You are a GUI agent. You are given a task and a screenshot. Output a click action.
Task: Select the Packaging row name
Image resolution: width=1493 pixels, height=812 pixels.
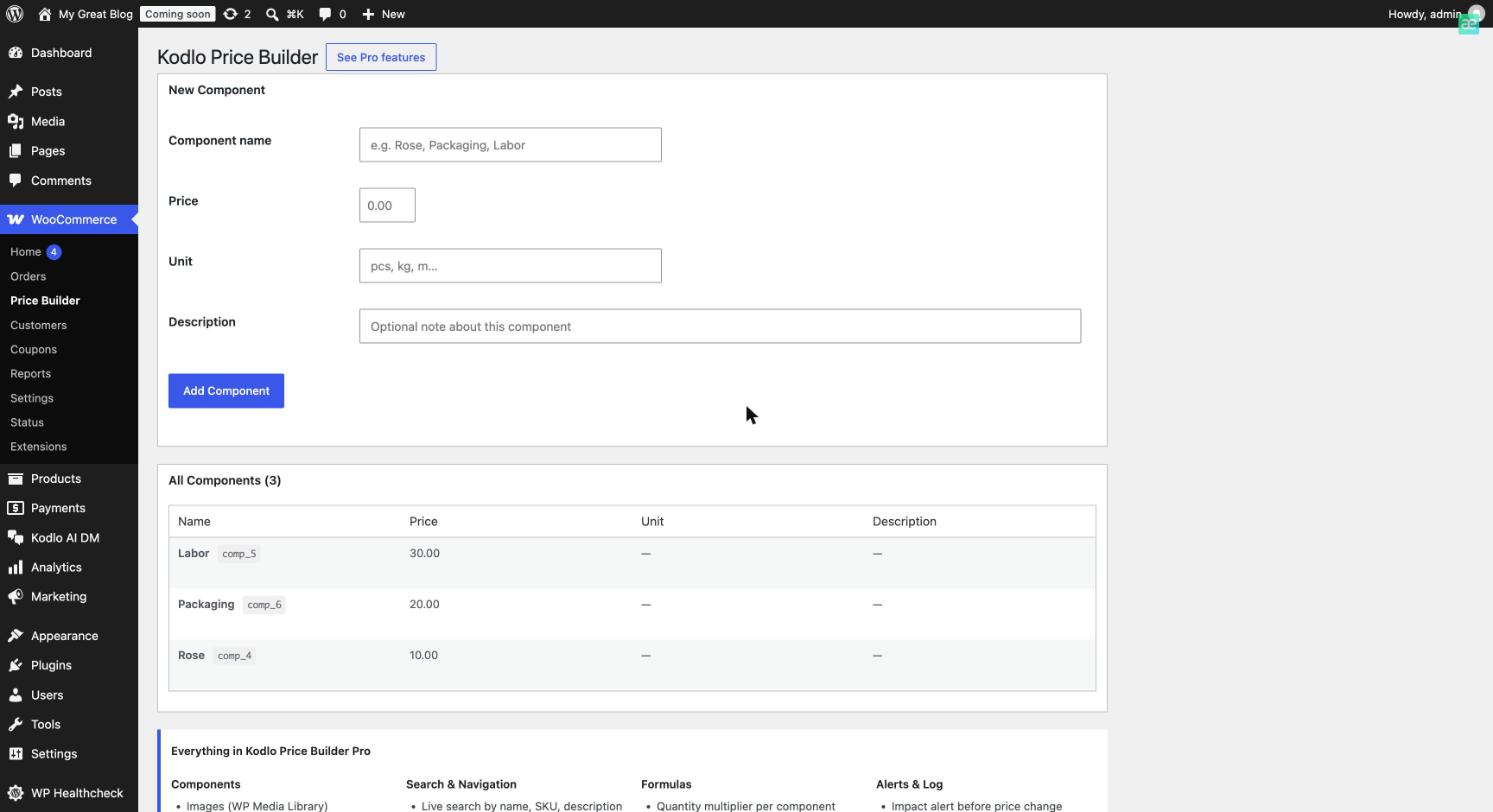pos(206,604)
